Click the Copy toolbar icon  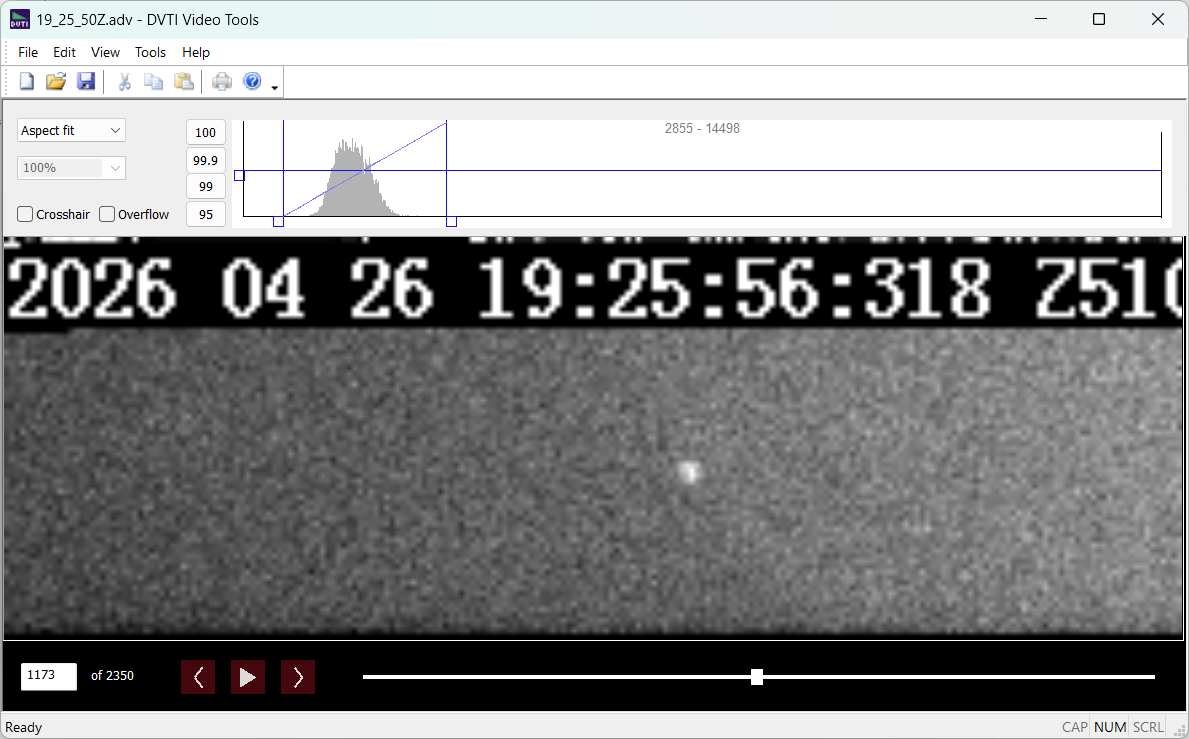tap(154, 81)
